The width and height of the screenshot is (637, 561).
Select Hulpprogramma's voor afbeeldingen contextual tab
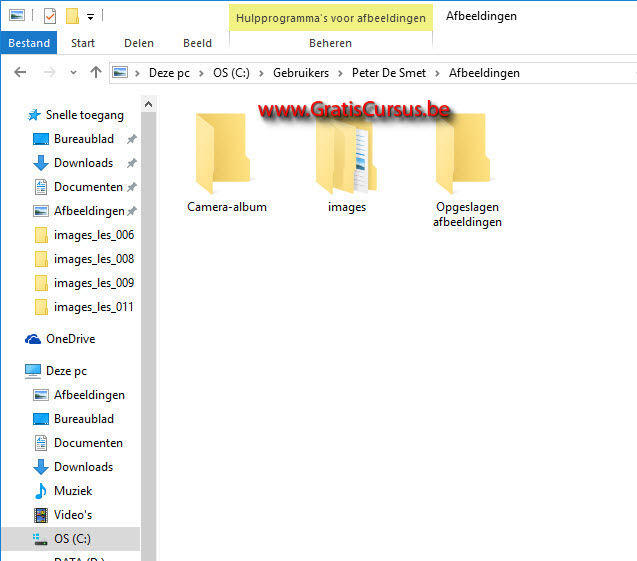coord(331,18)
